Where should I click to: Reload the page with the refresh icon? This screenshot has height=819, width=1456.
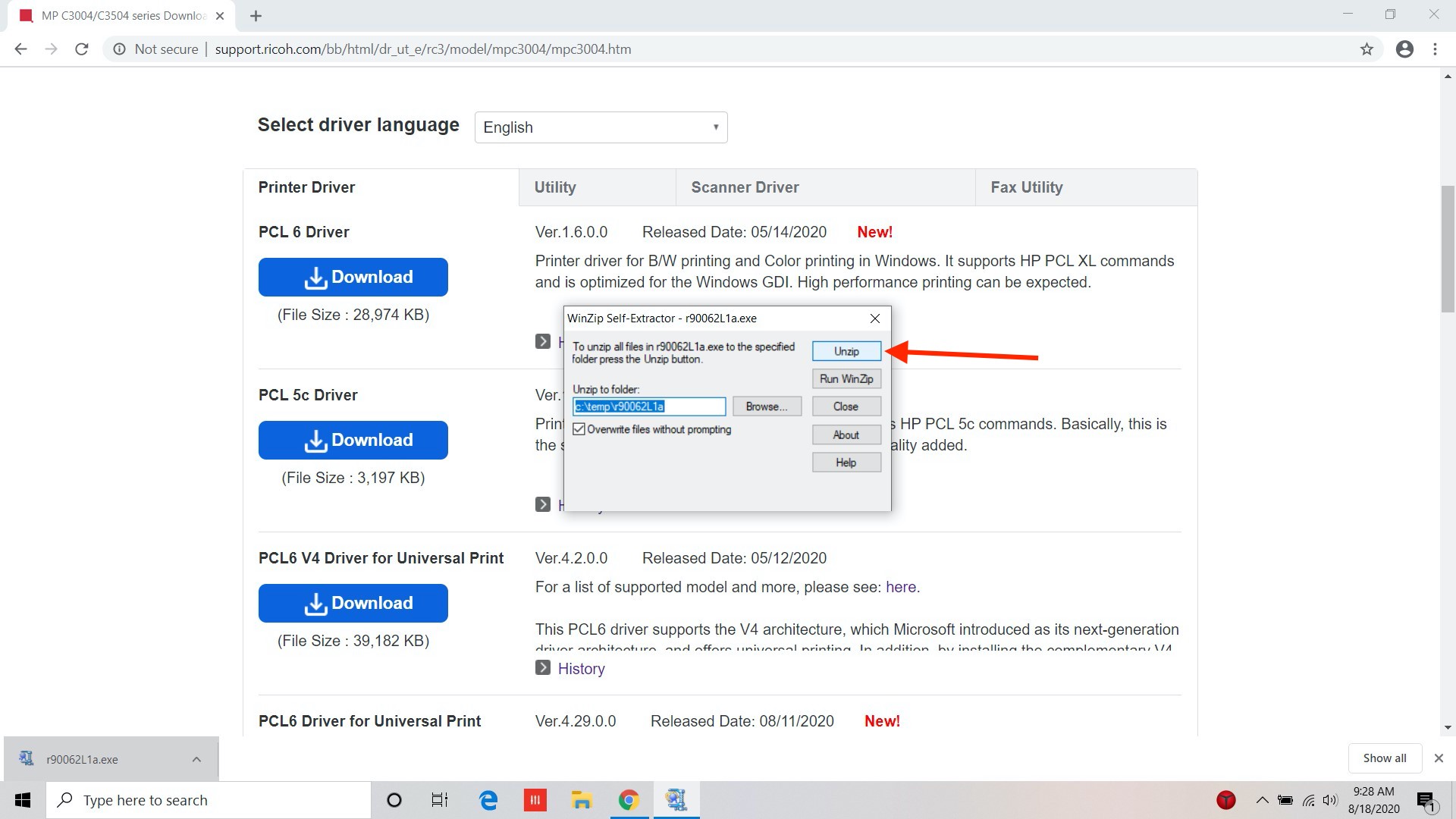click(82, 49)
